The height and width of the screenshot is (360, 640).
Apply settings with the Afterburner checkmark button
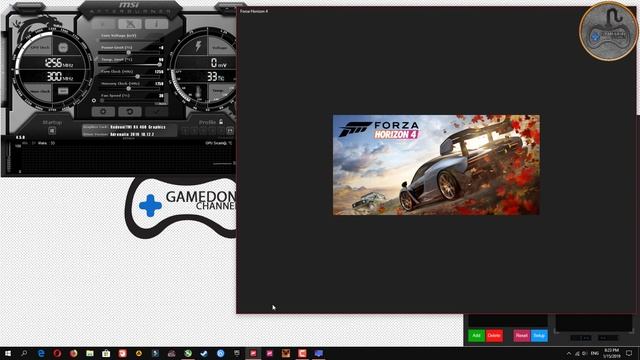(x=157, y=111)
